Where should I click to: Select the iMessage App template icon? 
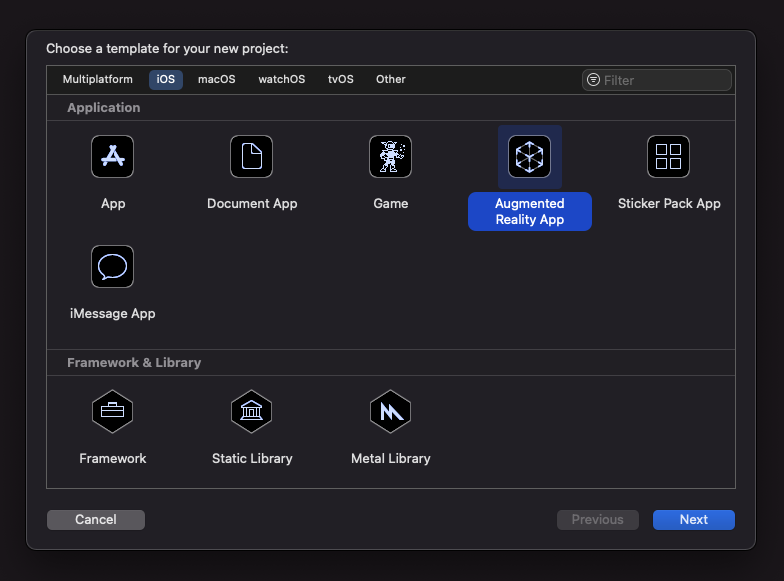pyautogui.click(x=112, y=267)
